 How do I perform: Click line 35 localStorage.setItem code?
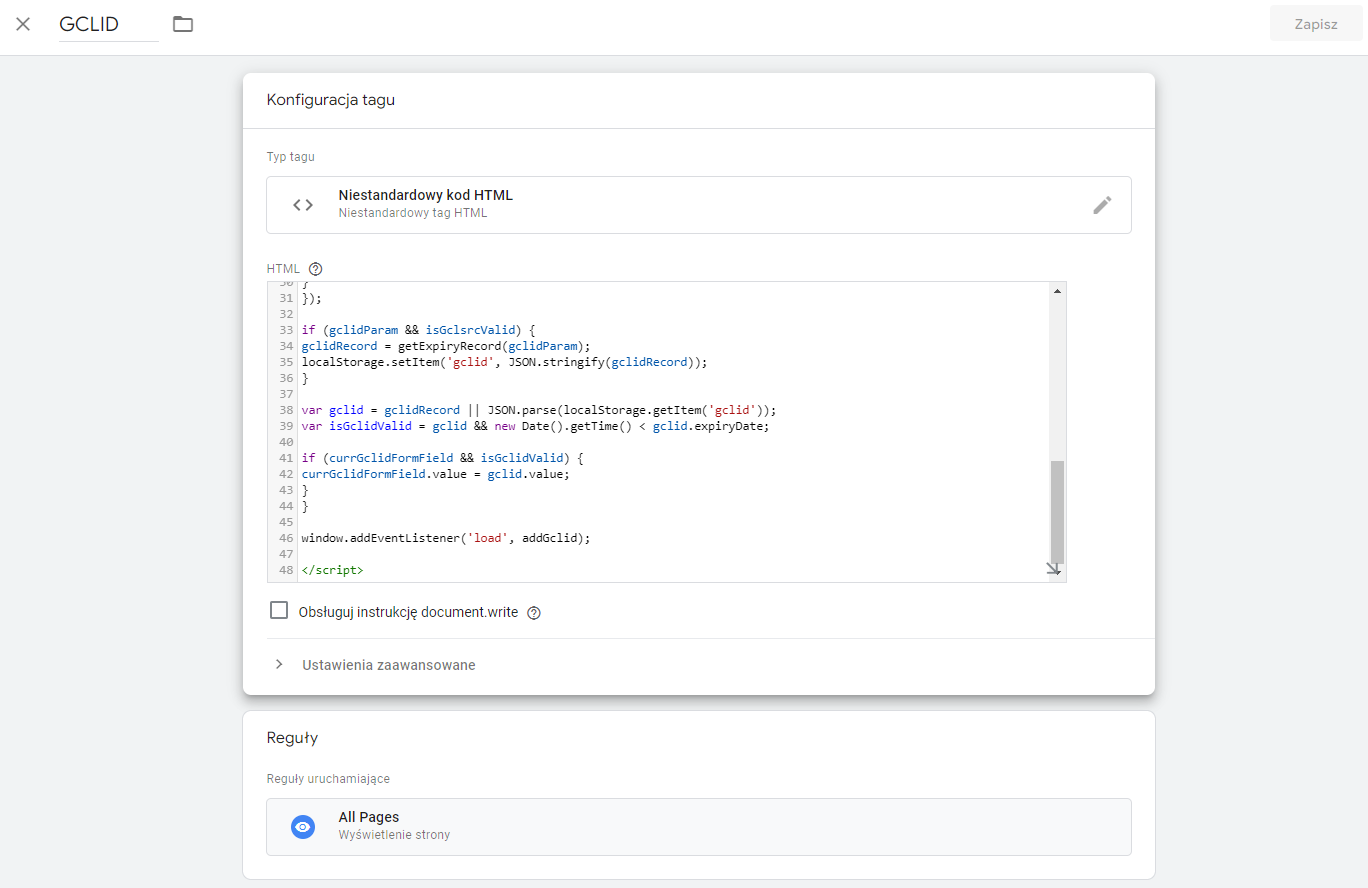(x=504, y=362)
